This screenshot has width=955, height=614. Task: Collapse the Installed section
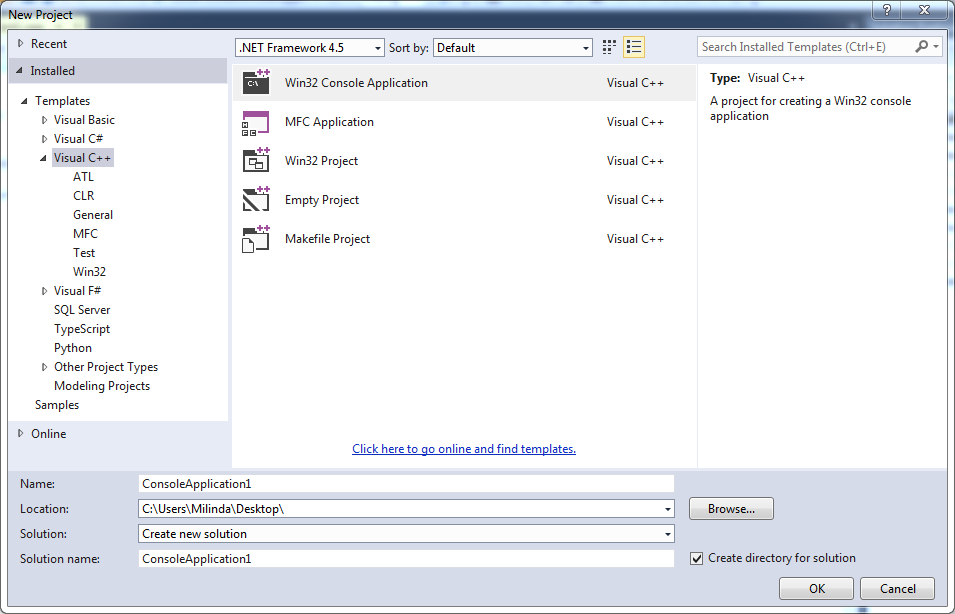click(x=20, y=71)
